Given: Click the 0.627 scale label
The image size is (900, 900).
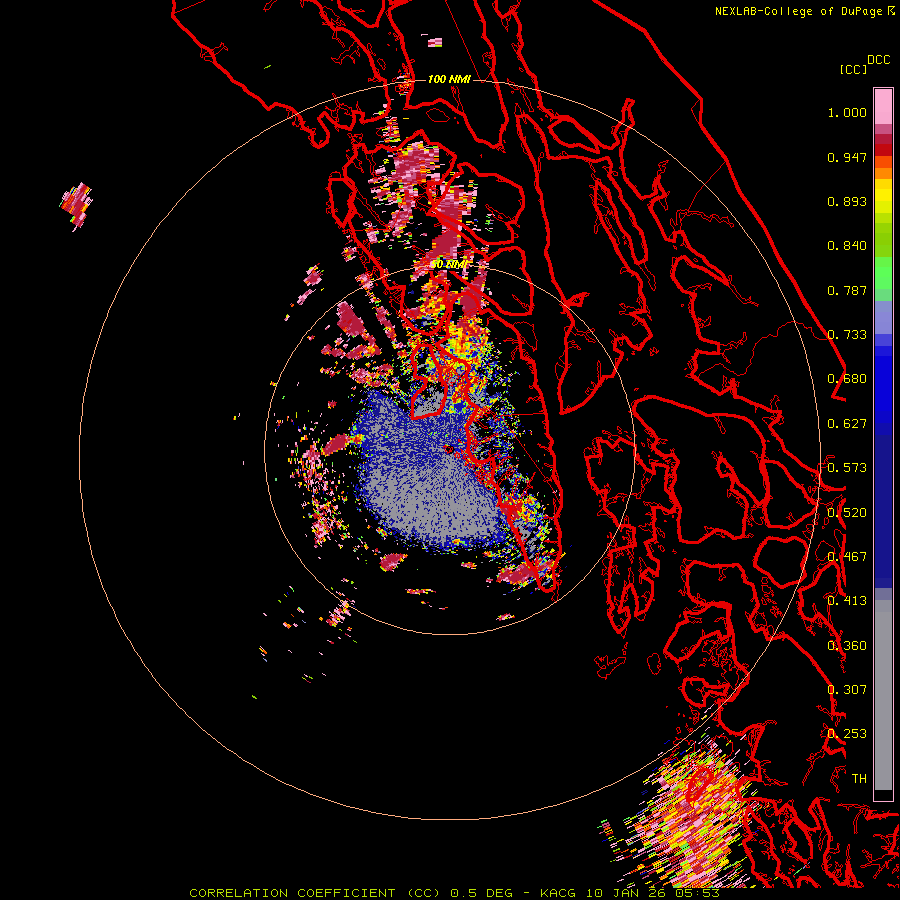Looking at the screenshot, I should coord(847,424).
